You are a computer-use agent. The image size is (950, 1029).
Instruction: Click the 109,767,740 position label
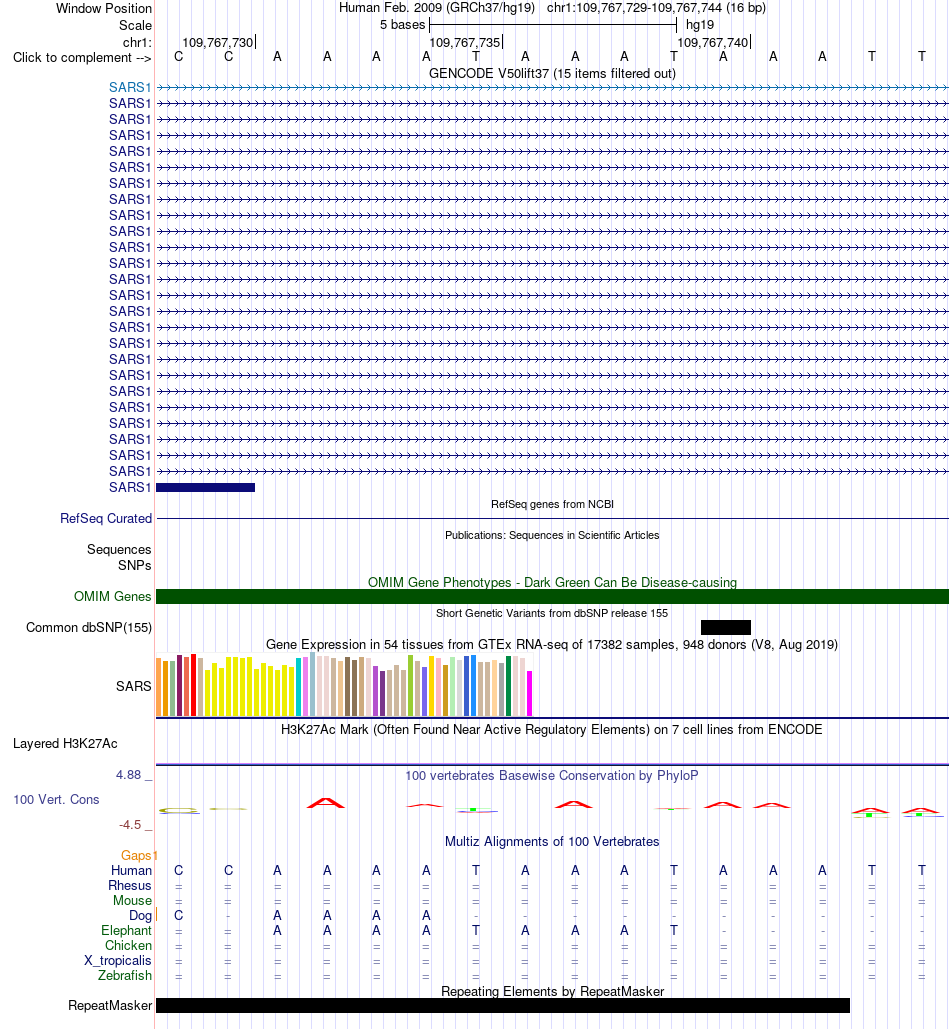[x=712, y=43]
